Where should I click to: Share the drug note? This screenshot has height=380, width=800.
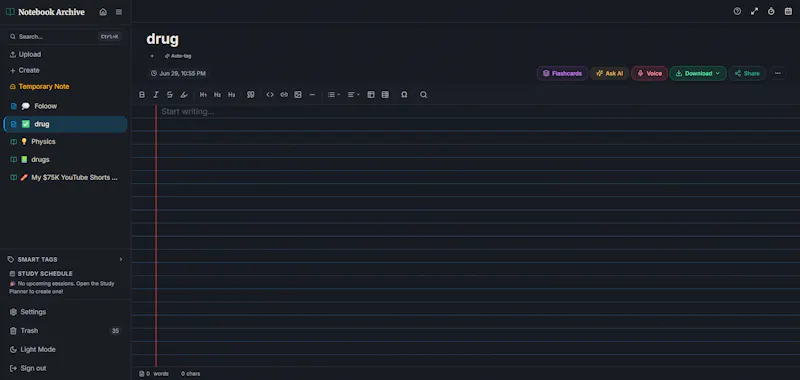[x=747, y=73]
